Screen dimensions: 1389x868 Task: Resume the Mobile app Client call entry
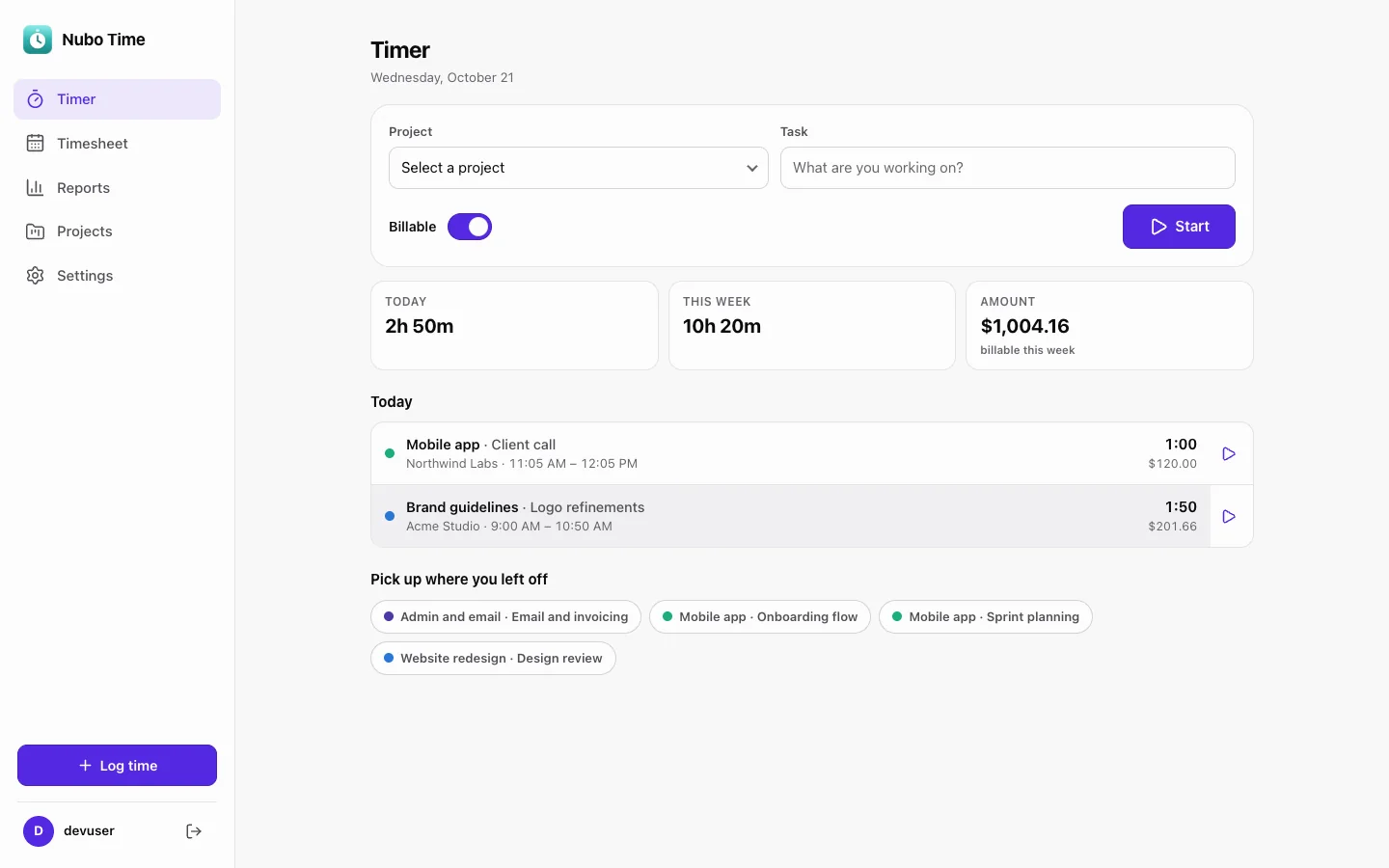pos(1229,453)
